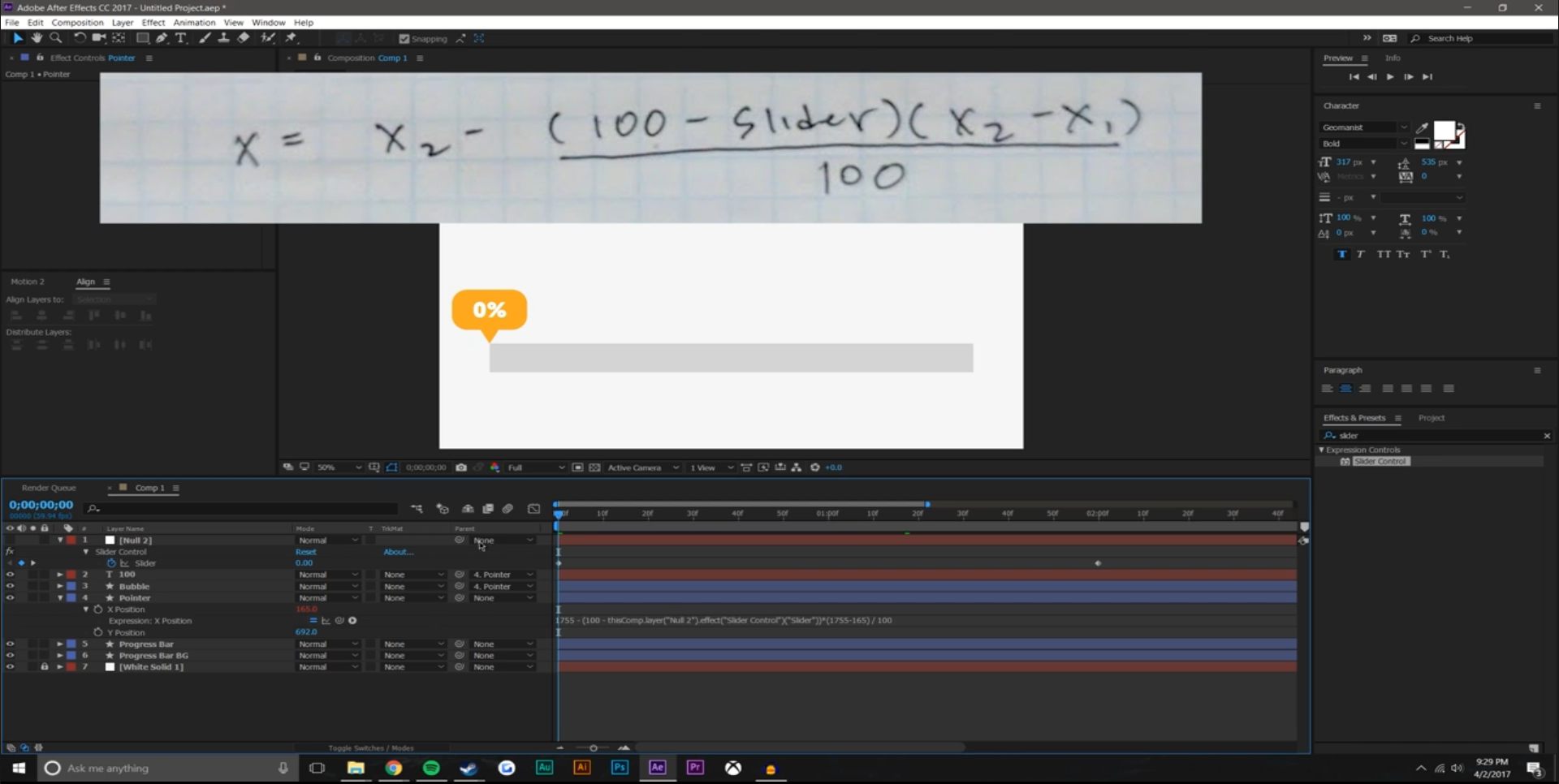
Task: Open the 1 View layout dropdown
Action: point(711,467)
